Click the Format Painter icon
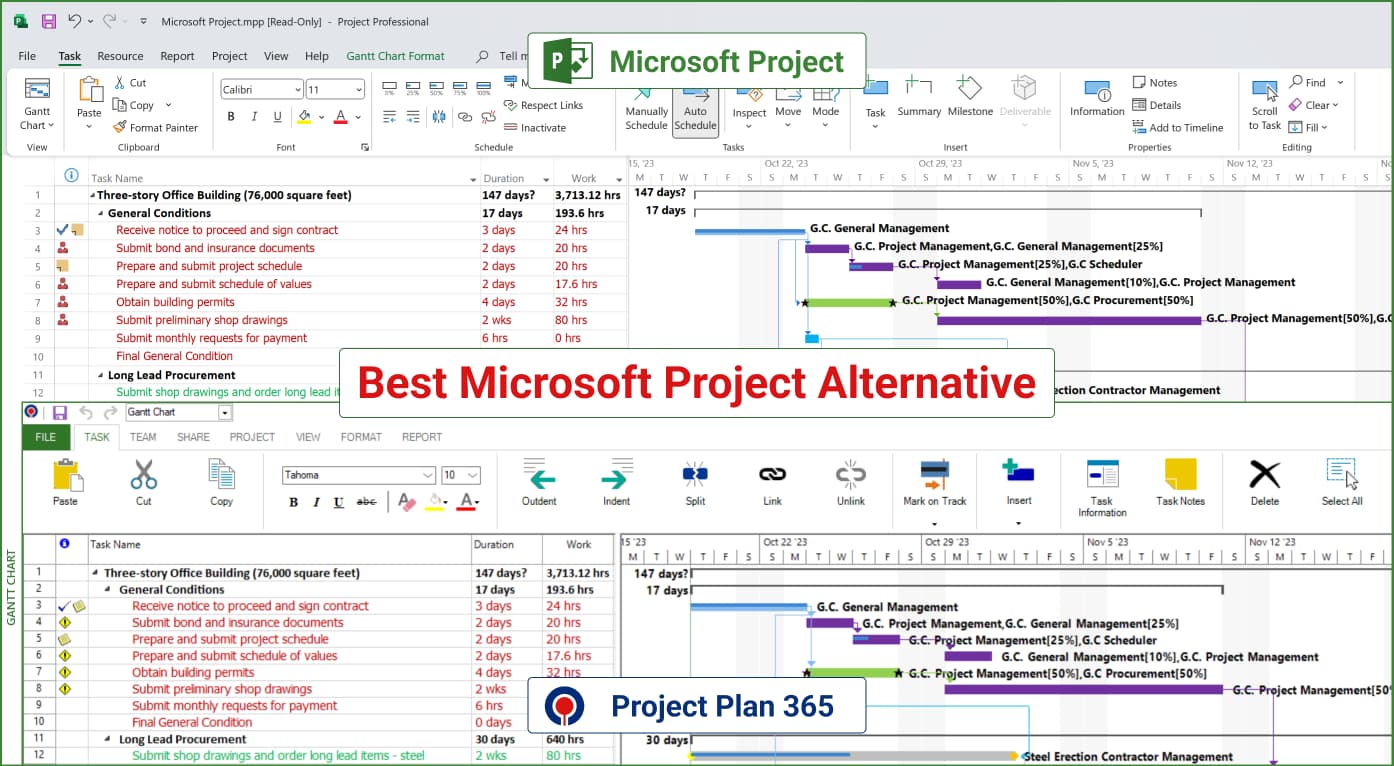1394x766 pixels. [121, 127]
